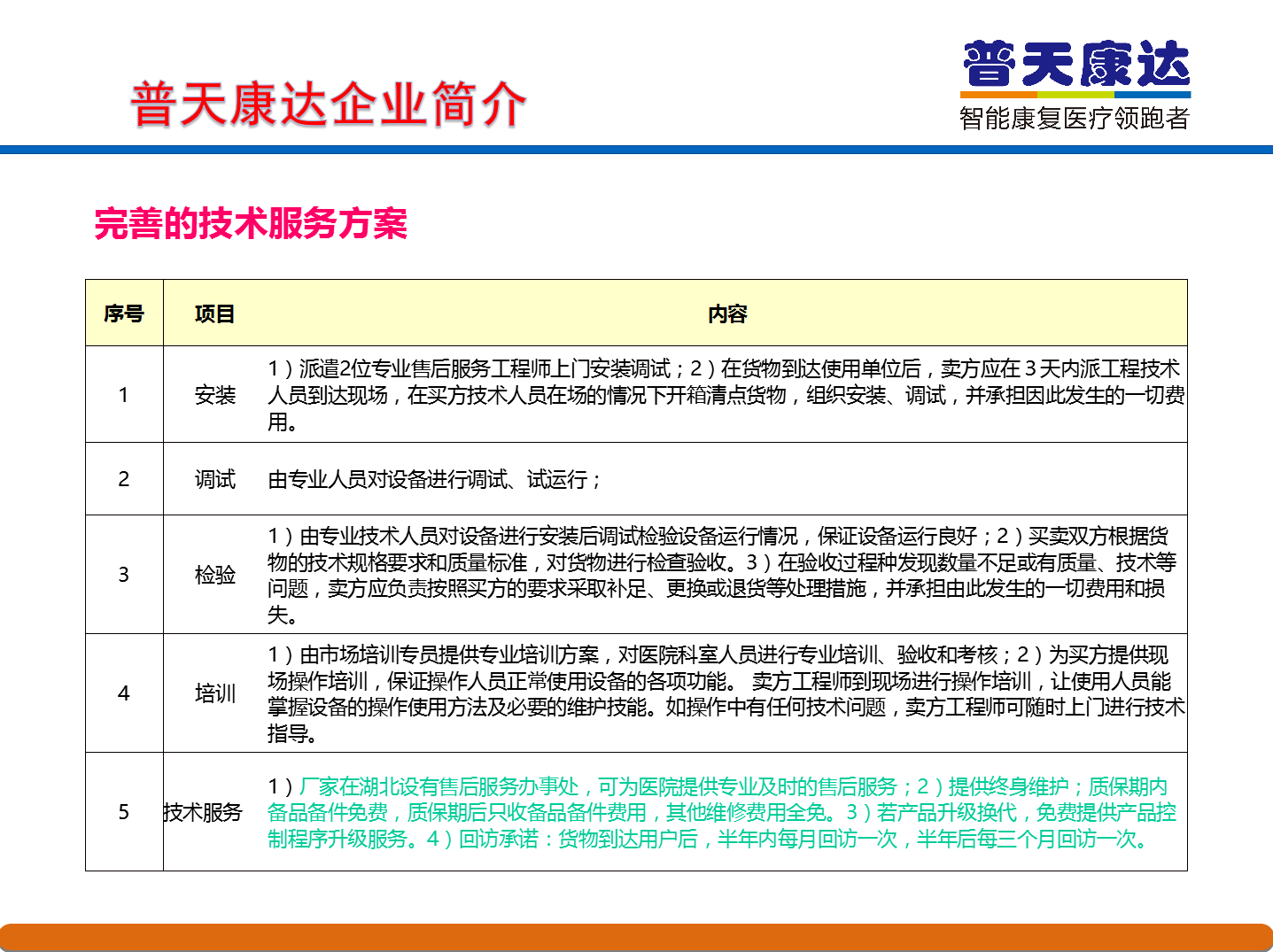This screenshot has height=952, width=1273.
Task: Click the 项目 column header
Action: 215,313
